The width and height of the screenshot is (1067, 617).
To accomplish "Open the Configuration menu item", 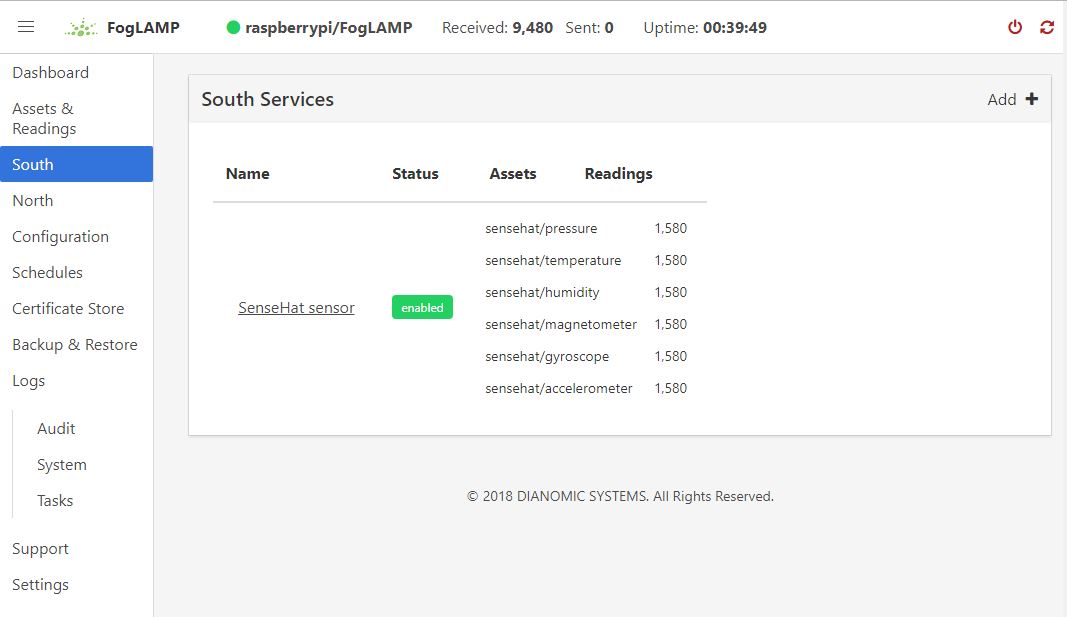I will [x=61, y=236].
